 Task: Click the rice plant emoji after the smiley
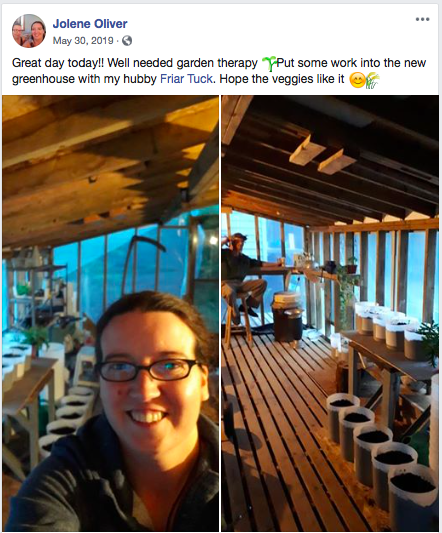point(373,81)
